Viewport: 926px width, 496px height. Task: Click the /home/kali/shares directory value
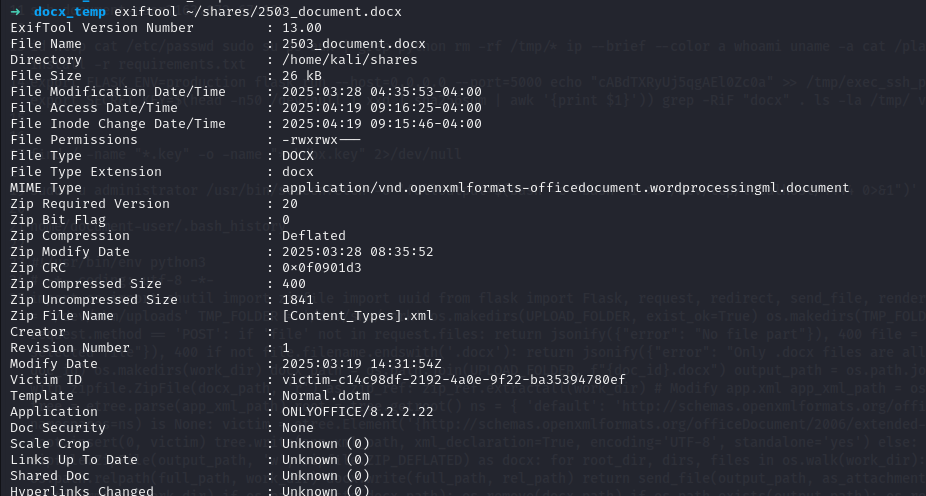pyautogui.click(x=350, y=60)
